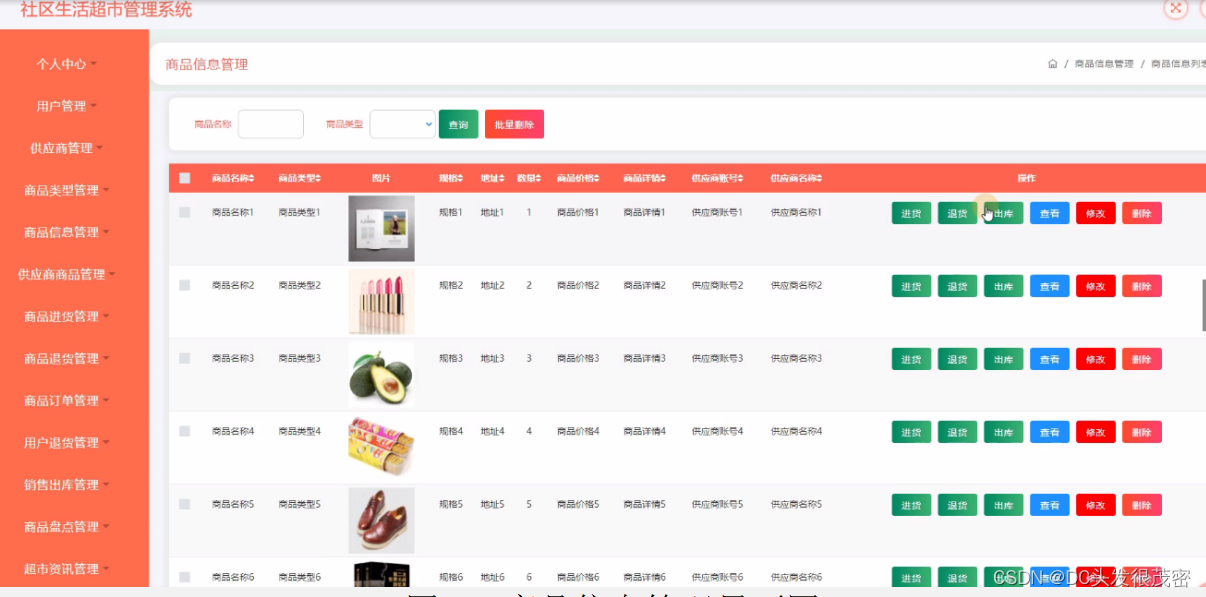This screenshot has height=597, width=1206.
Task: Toggle the select-all checkbox in table header
Action: [x=184, y=178]
